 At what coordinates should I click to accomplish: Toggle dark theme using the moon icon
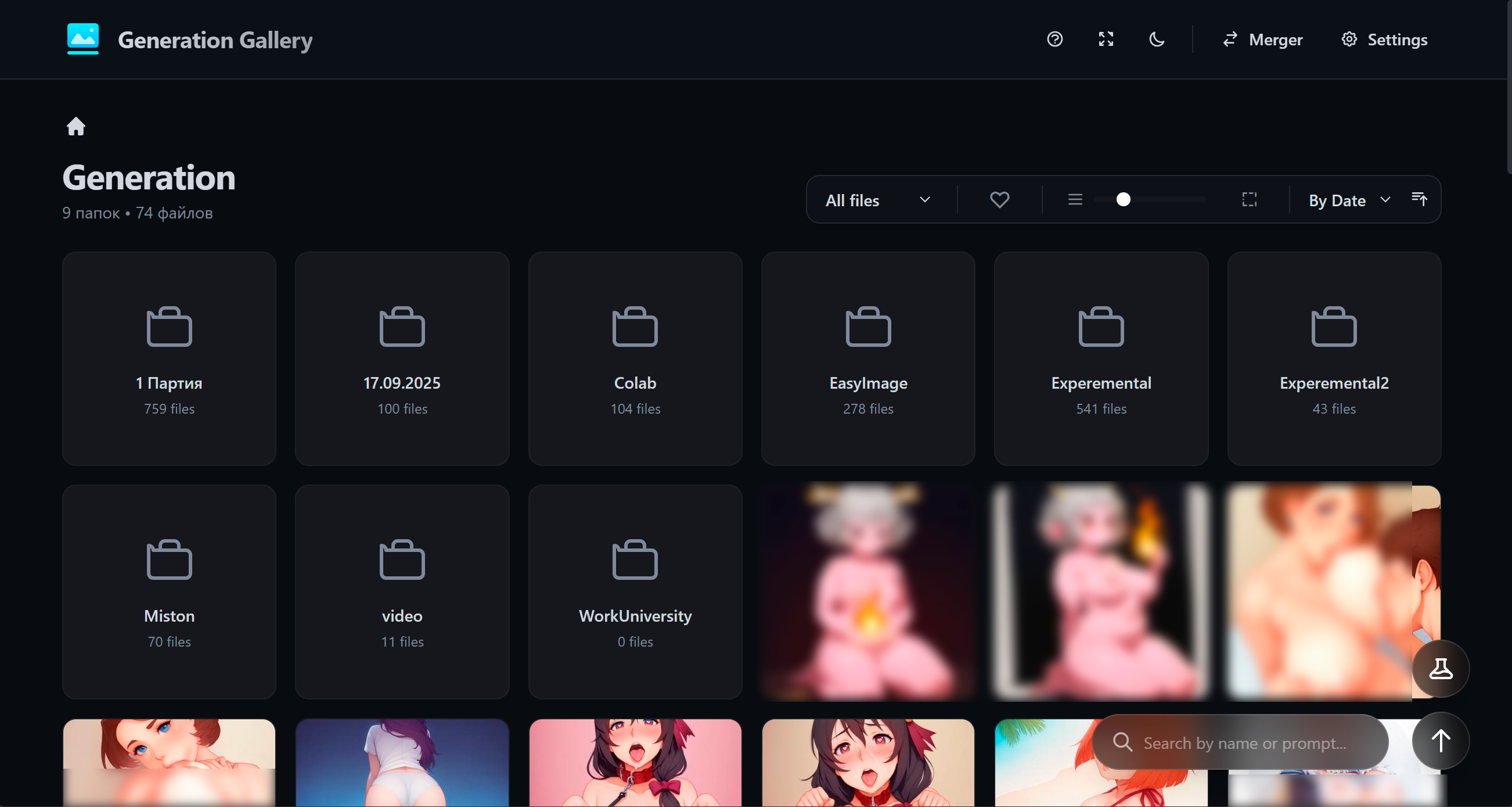point(1157,40)
